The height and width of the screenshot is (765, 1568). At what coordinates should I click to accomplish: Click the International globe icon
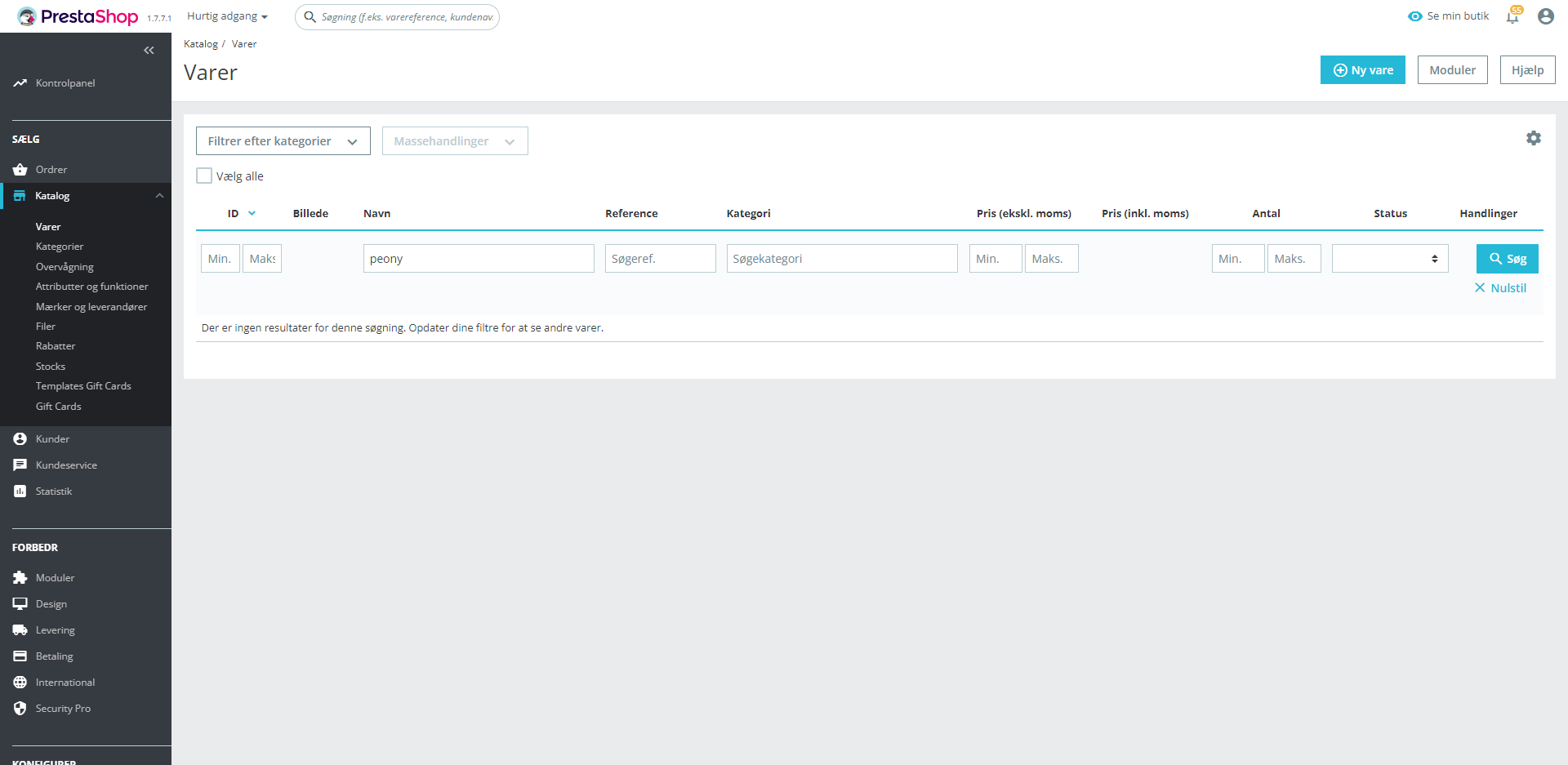[x=20, y=683]
